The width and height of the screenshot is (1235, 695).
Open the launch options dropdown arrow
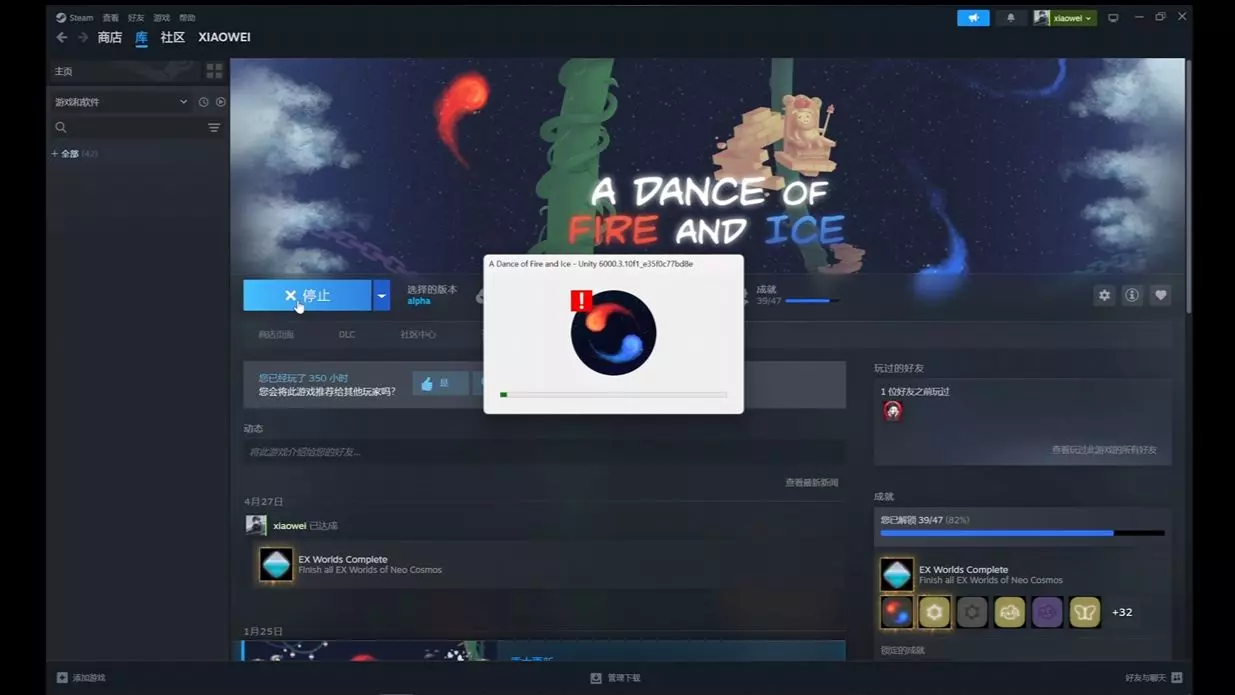(x=381, y=295)
